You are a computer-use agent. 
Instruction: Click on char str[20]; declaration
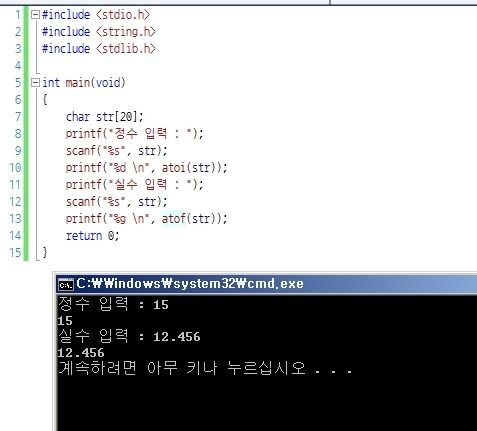(x=105, y=117)
